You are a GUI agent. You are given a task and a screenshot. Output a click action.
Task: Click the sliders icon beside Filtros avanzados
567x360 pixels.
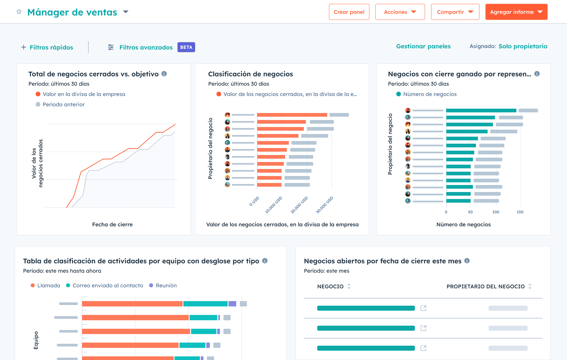(x=111, y=47)
